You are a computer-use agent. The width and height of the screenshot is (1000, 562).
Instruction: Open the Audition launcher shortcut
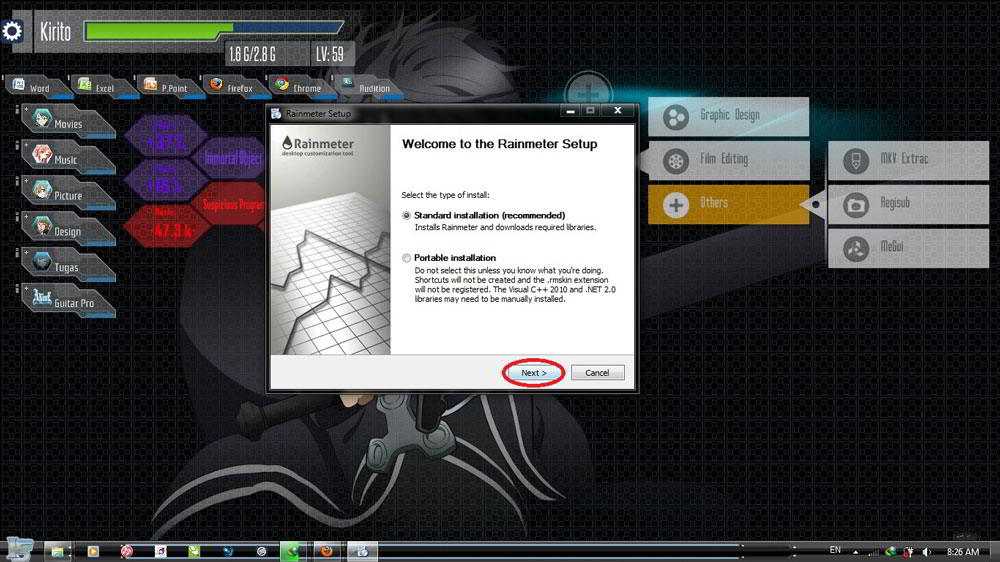click(x=366, y=87)
